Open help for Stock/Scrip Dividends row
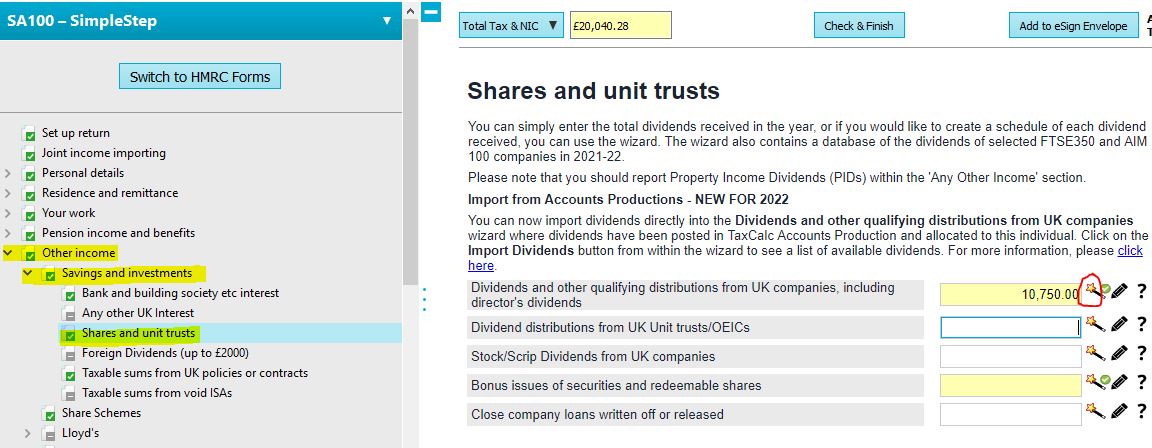Screen dimensions: 1152x448 (x=1141, y=353)
